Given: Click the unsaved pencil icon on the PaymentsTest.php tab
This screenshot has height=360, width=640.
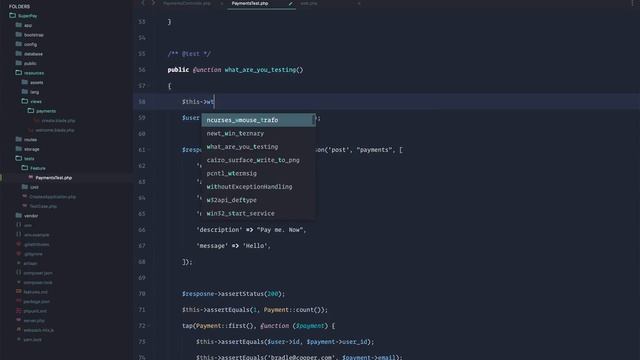Looking at the screenshot, I should pyautogui.click(x=290, y=3).
